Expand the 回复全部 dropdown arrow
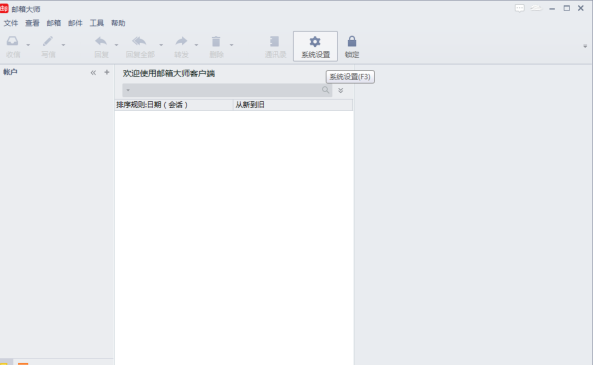Viewport: 594px width, 365px height. coord(161,45)
